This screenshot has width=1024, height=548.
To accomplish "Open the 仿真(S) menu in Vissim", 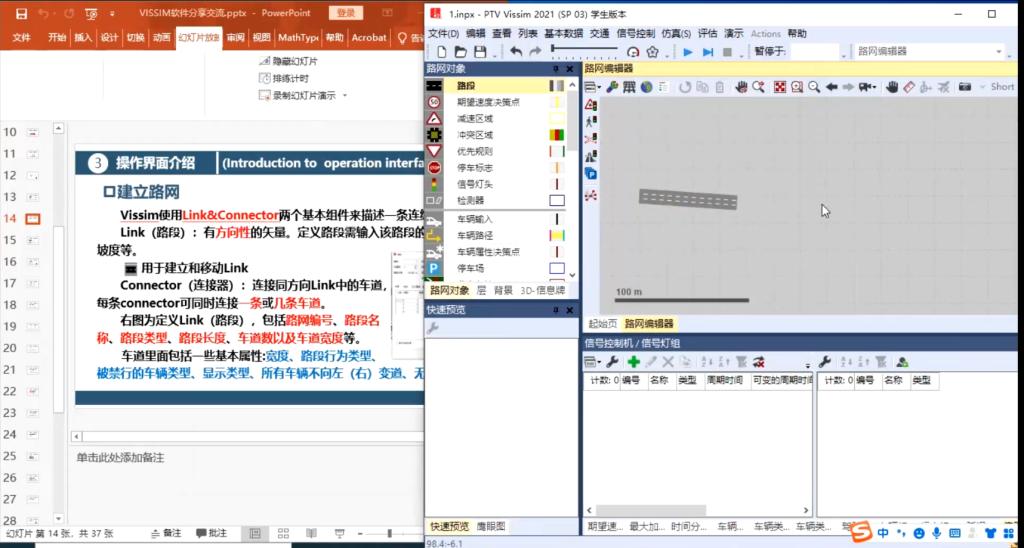I will (676, 33).
